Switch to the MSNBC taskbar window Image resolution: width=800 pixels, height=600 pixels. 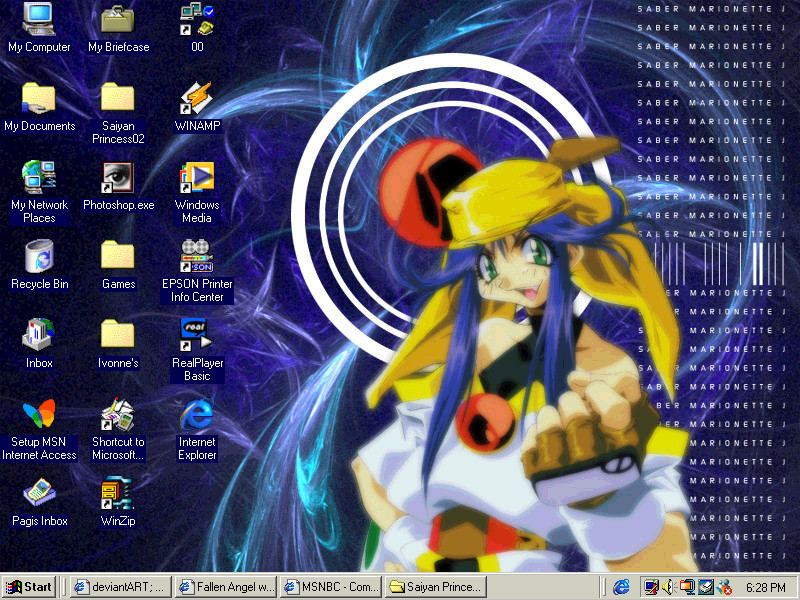pyautogui.click(x=331, y=587)
